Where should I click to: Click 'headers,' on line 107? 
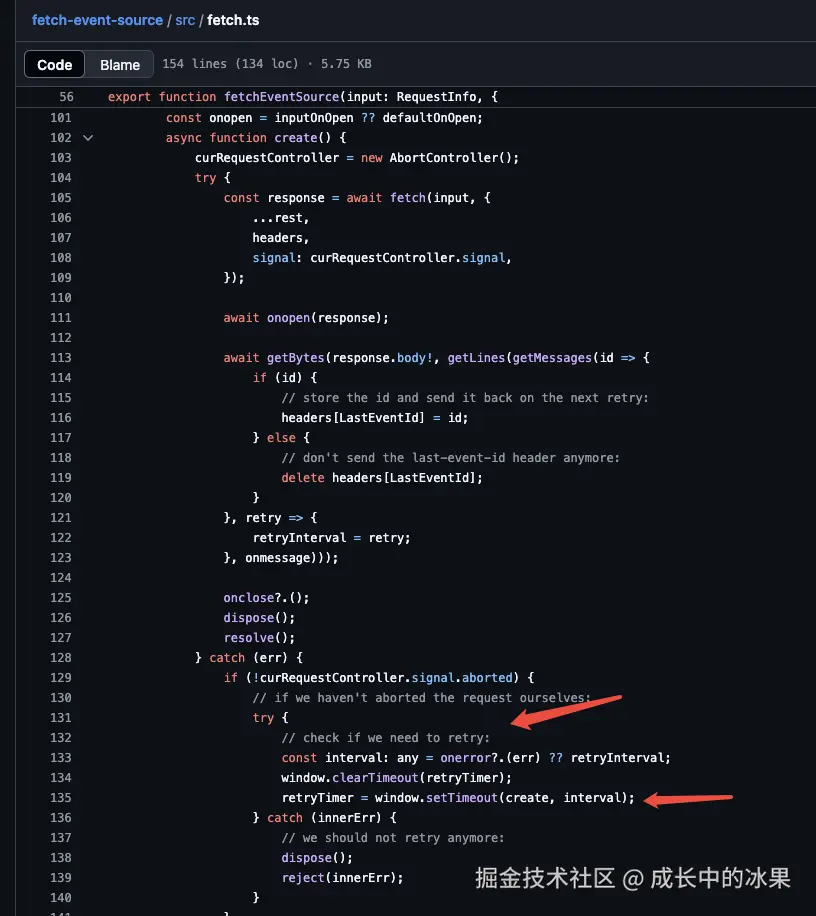point(280,238)
